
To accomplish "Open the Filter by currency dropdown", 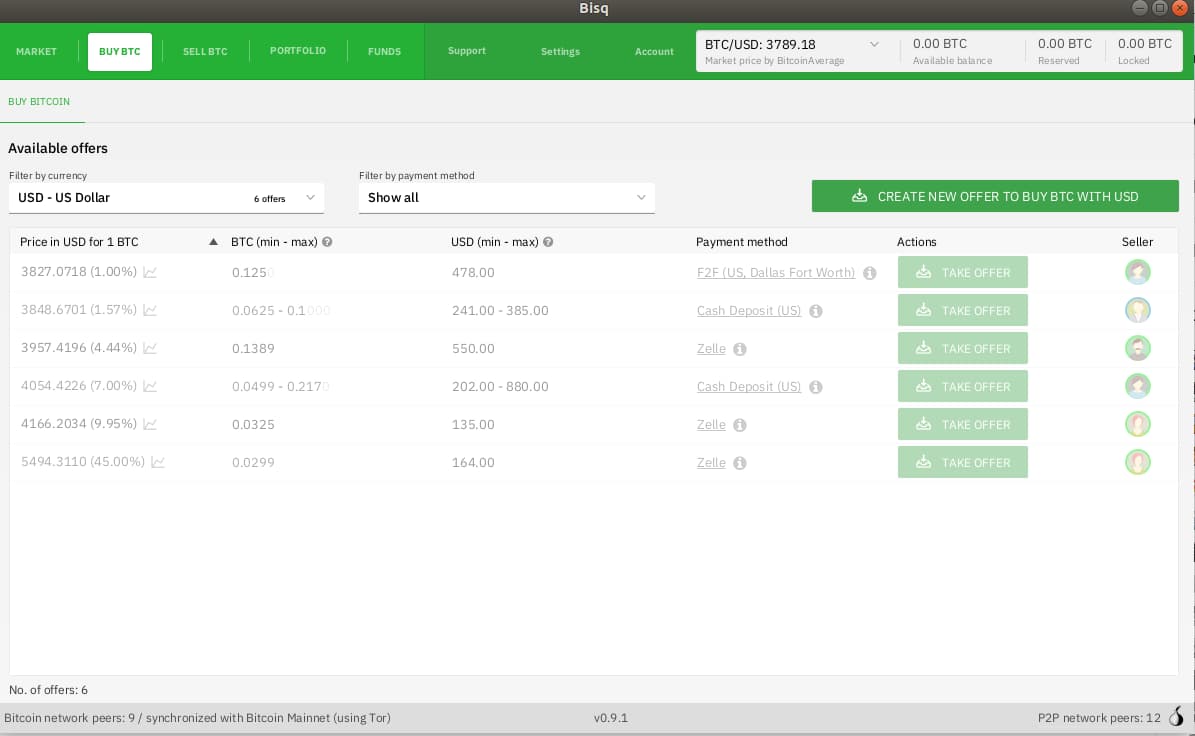I will (166, 197).
